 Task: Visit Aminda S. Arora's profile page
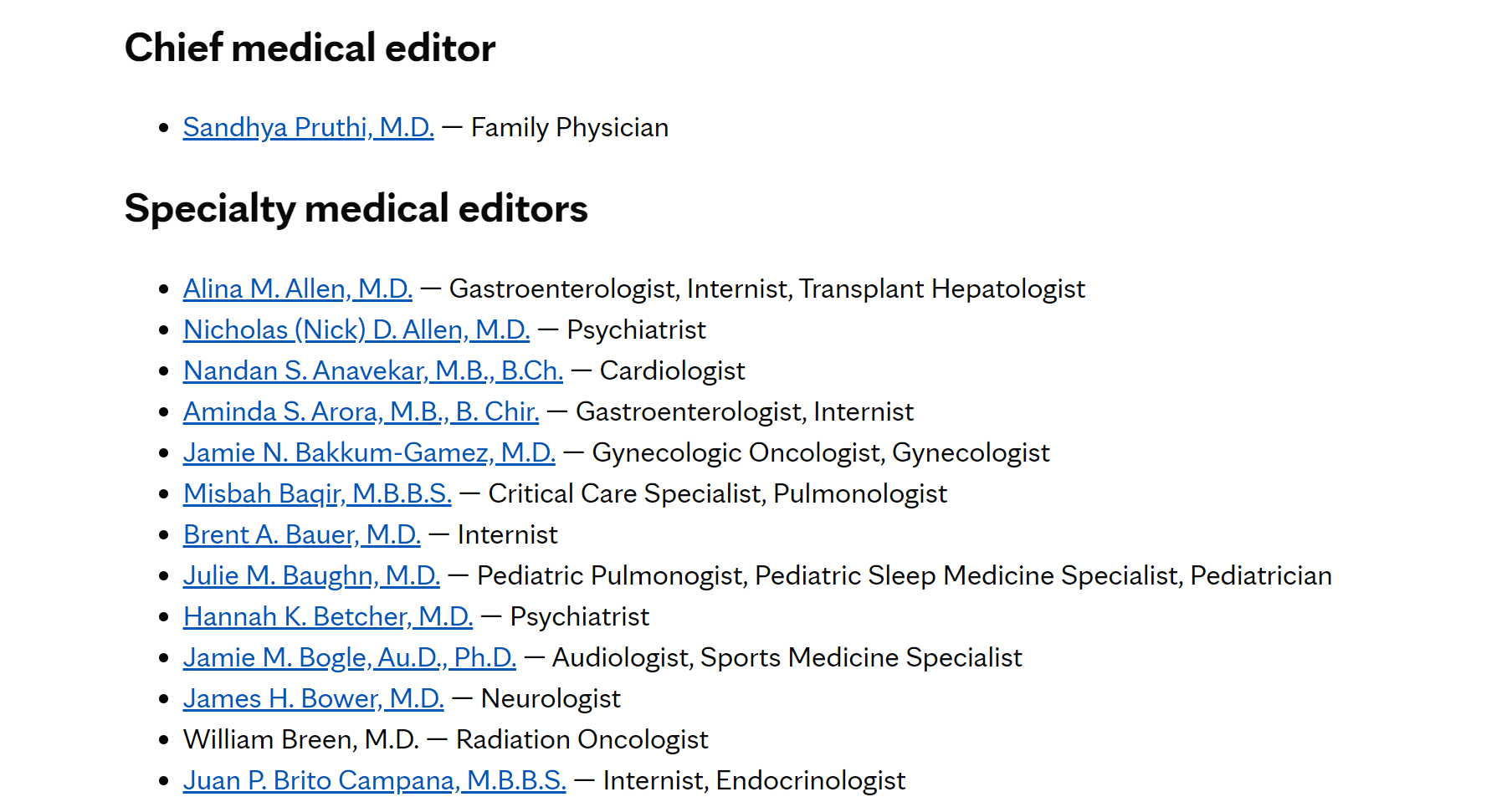click(x=360, y=412)
